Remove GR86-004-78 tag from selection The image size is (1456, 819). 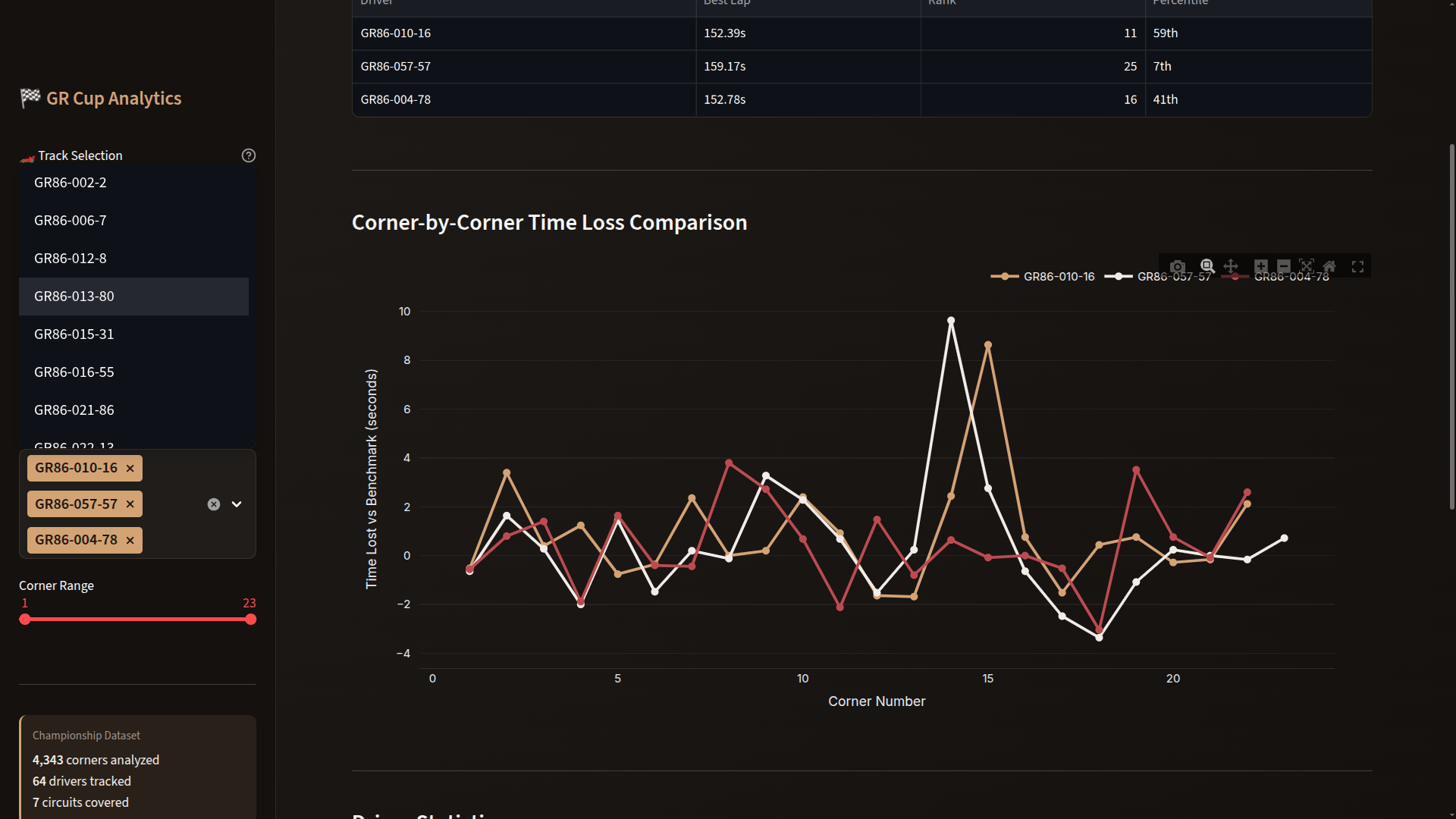pos(130,541)
